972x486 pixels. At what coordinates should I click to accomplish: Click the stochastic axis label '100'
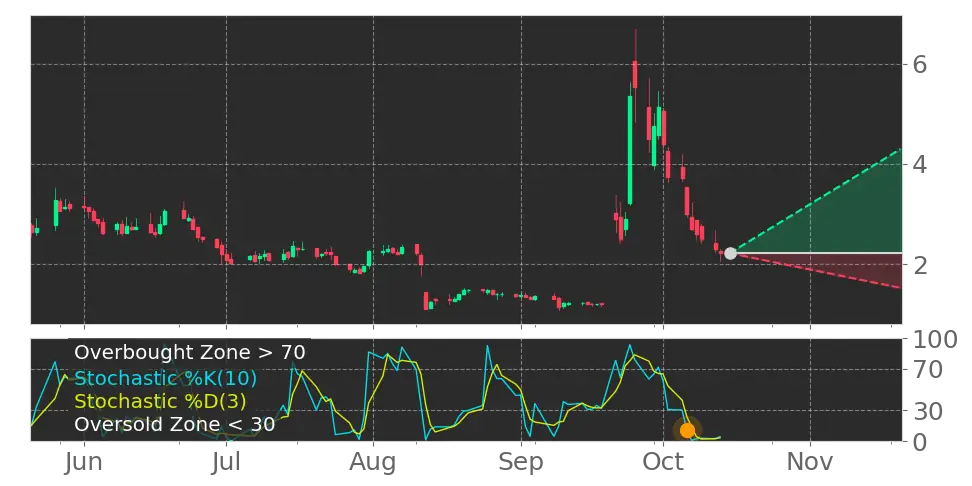point(935,340)
